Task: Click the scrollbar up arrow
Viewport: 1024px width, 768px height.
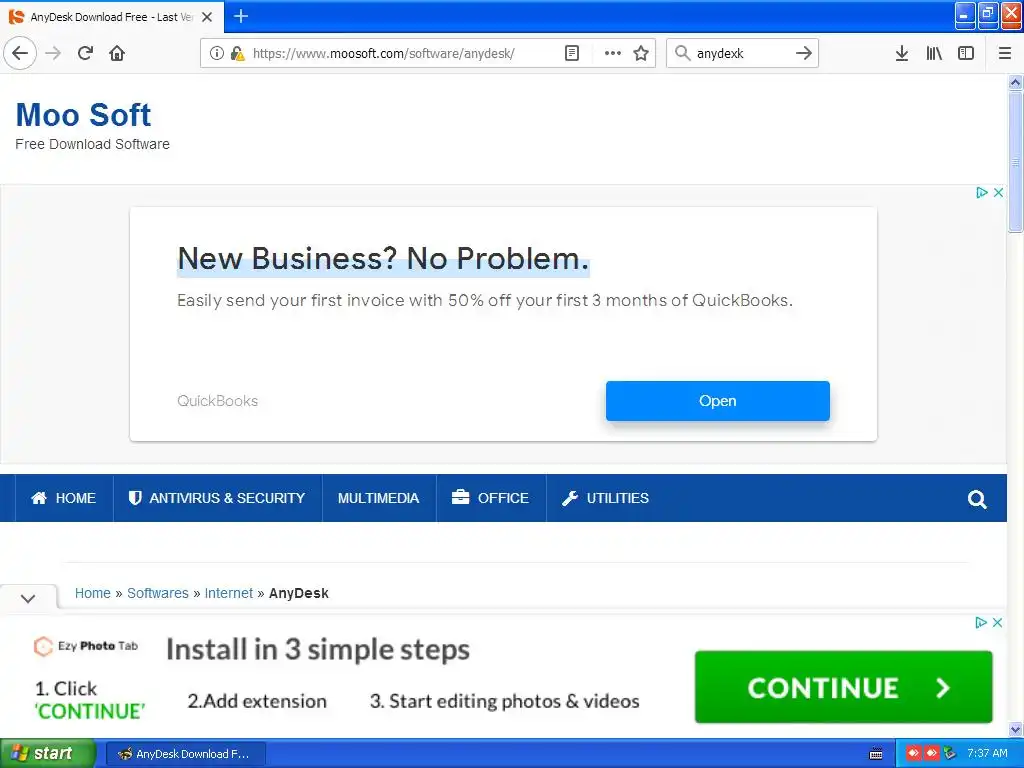Action: pyautogui.click(x=1015, y=82)
